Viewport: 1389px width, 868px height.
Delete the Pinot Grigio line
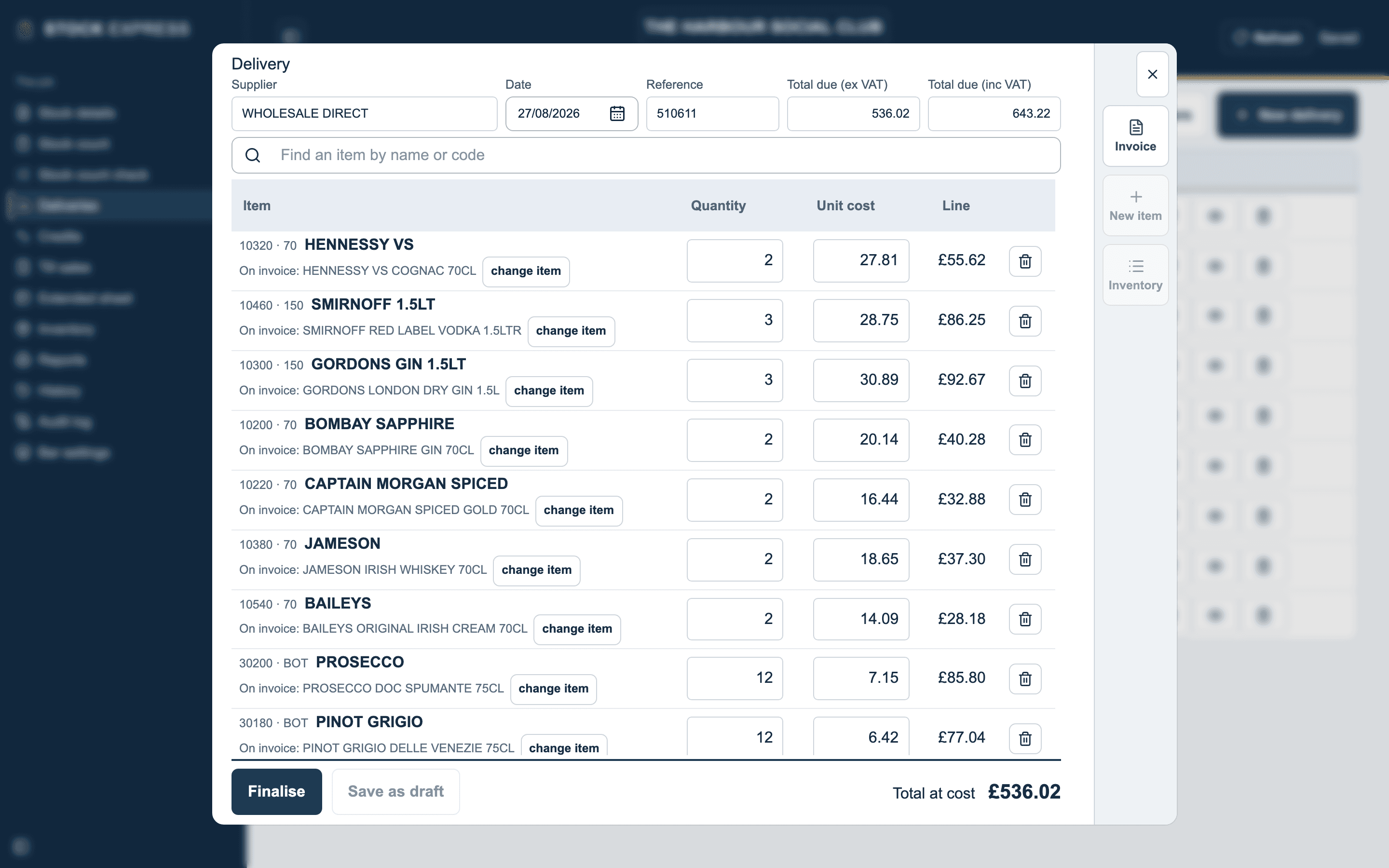point(1025,738)
